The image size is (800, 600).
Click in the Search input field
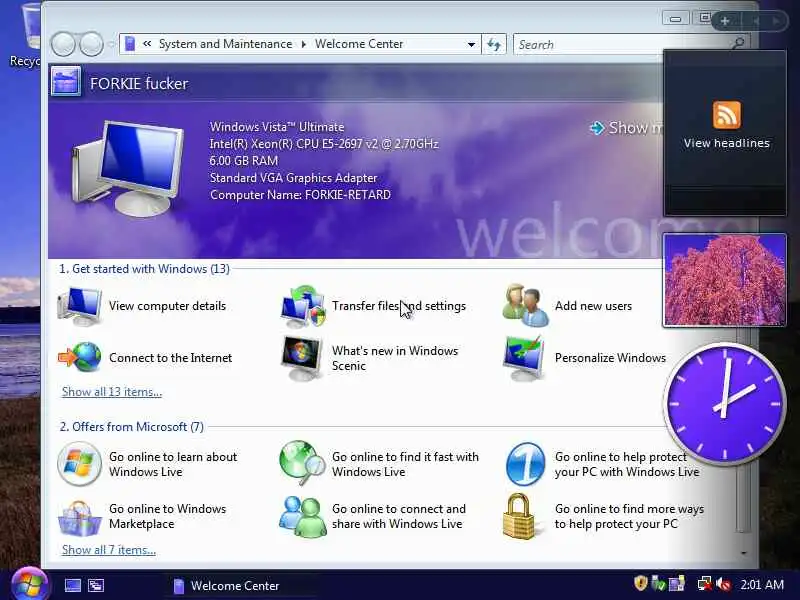[622, 44]
